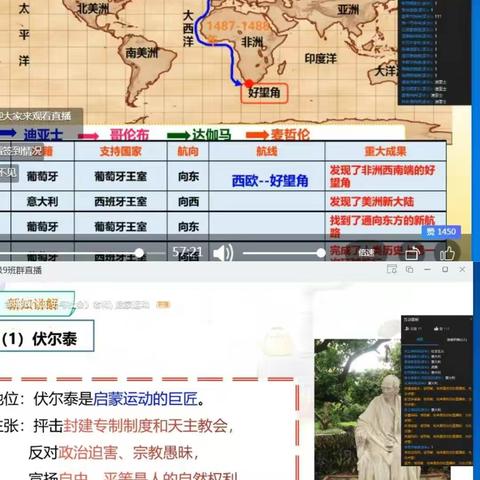Click the 向西 direction cell
Image resolution: width=480 pixels, height=480 pixels.
point(189,202)
